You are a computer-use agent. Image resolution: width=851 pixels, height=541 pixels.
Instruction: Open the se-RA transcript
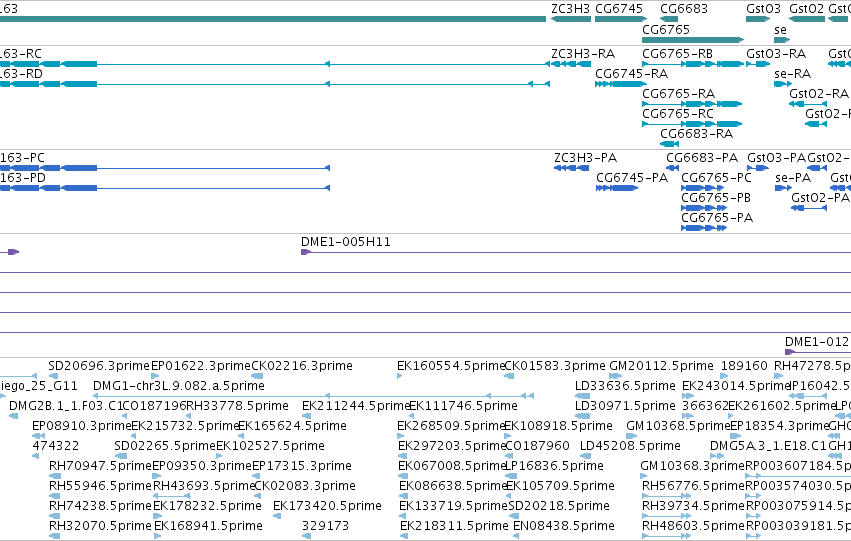click(783, 84)
